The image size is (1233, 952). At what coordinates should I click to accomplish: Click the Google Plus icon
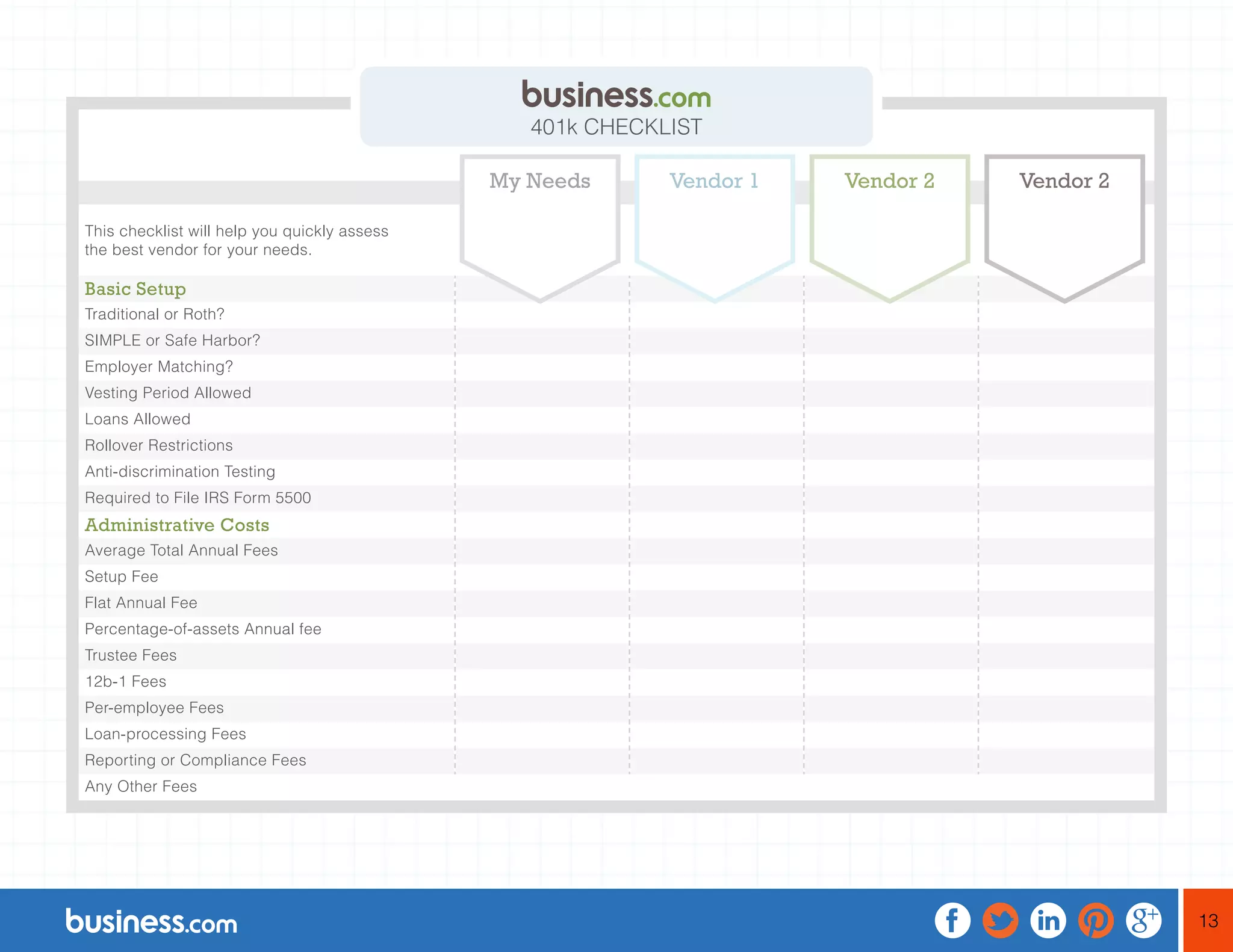[x=1144, y=920]
